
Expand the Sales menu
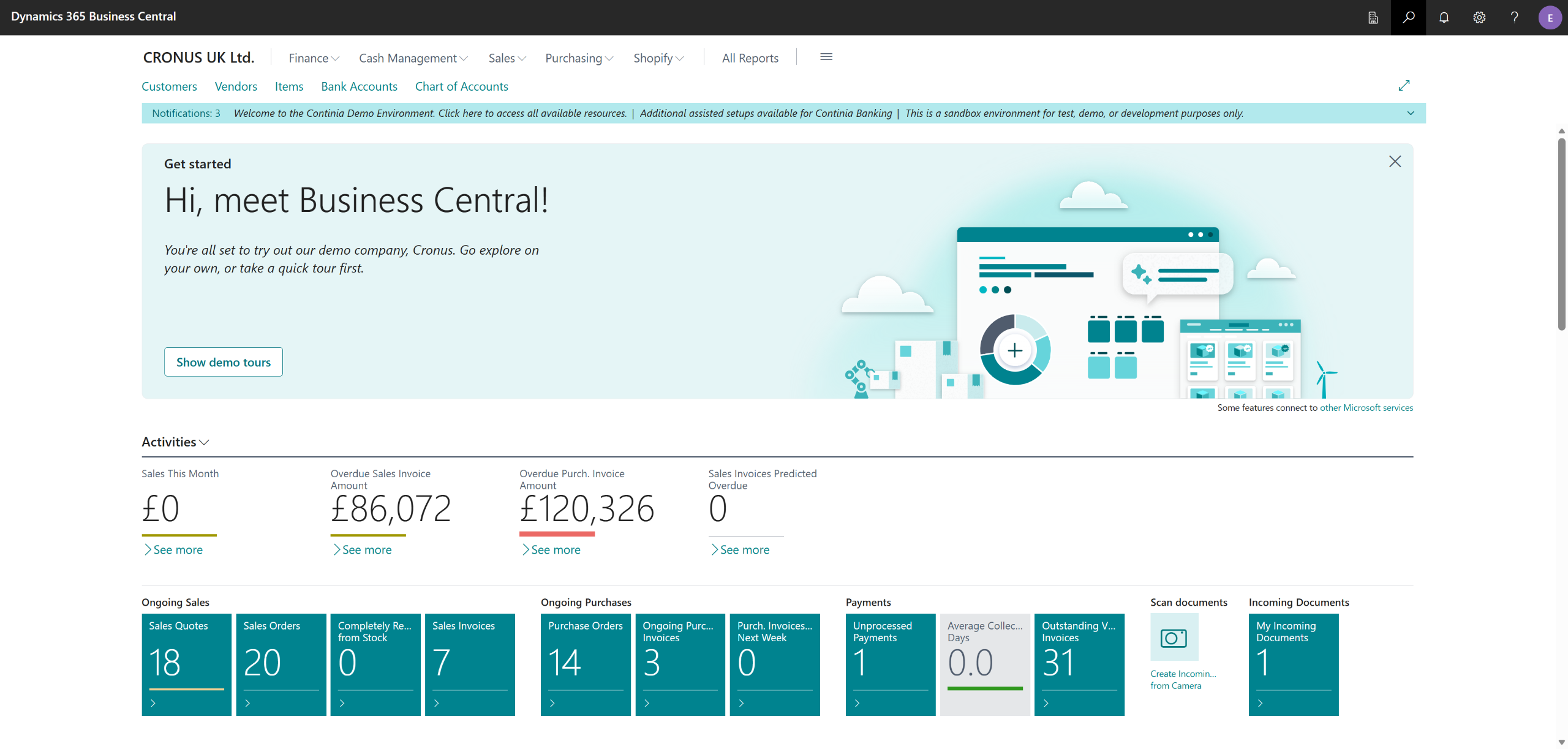(x=507, y=58)
